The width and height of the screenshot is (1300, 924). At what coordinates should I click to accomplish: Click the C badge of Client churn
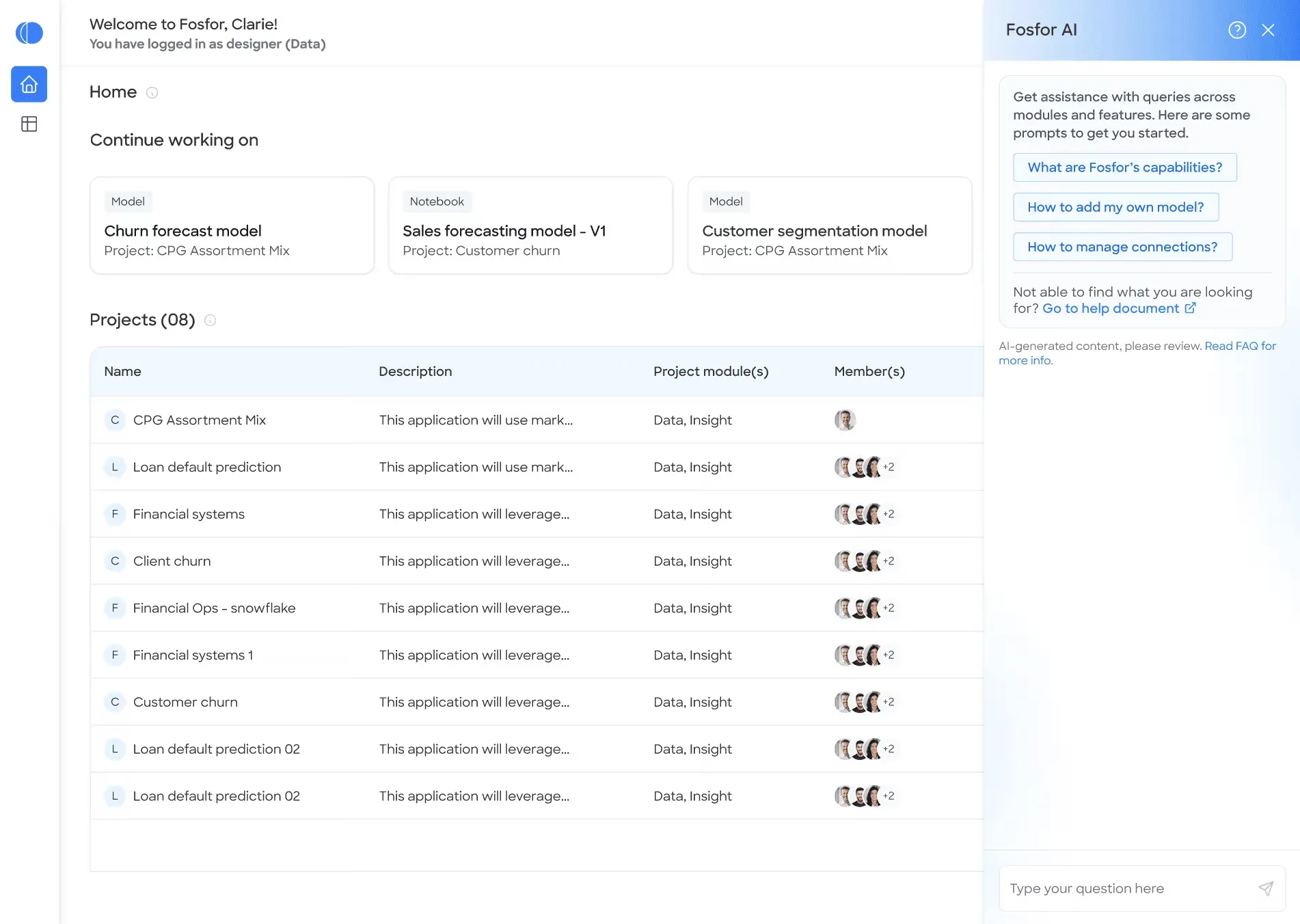[115, 561]
